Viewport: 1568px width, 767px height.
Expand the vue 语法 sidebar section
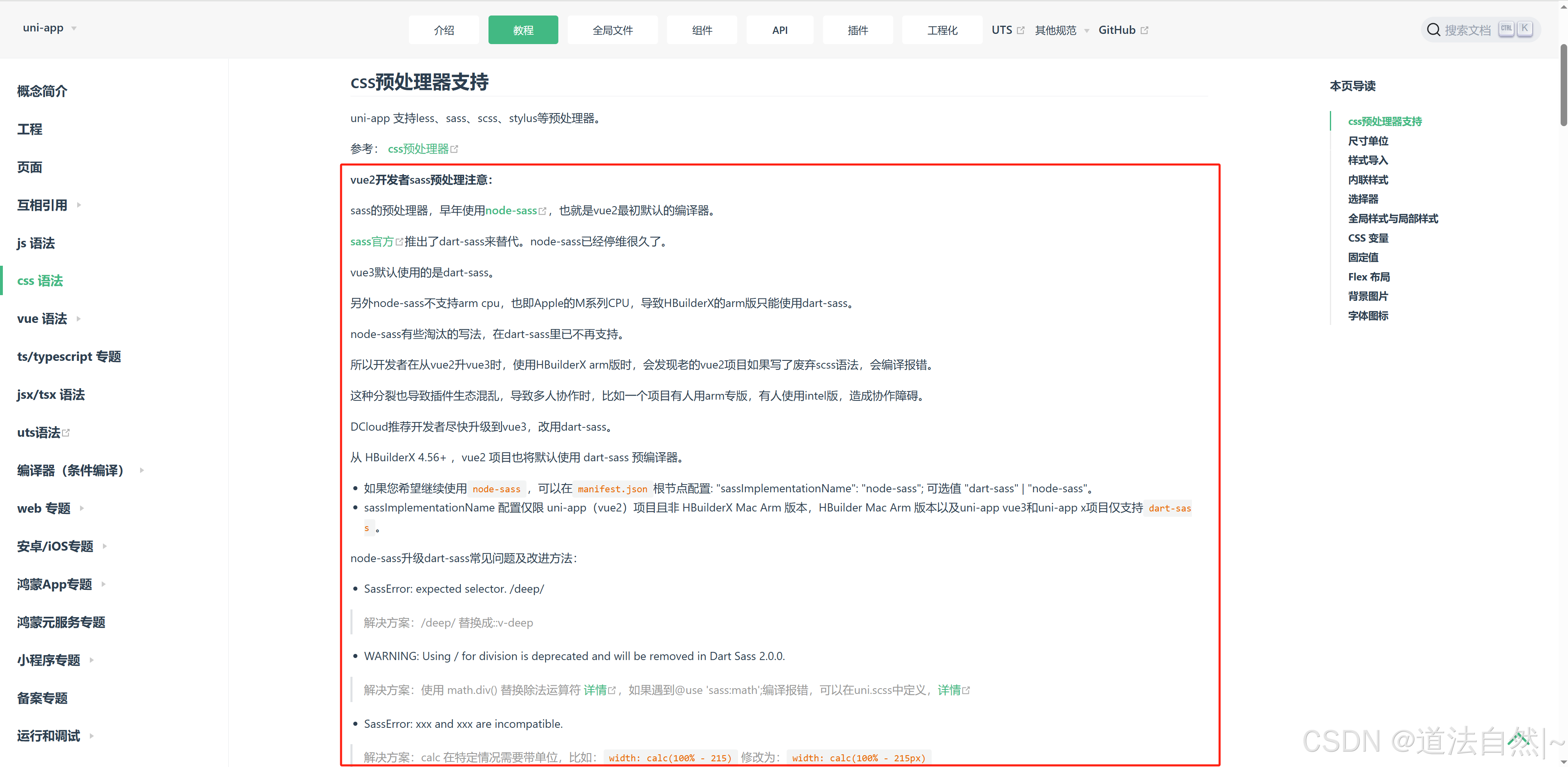[x=78, y=319]
